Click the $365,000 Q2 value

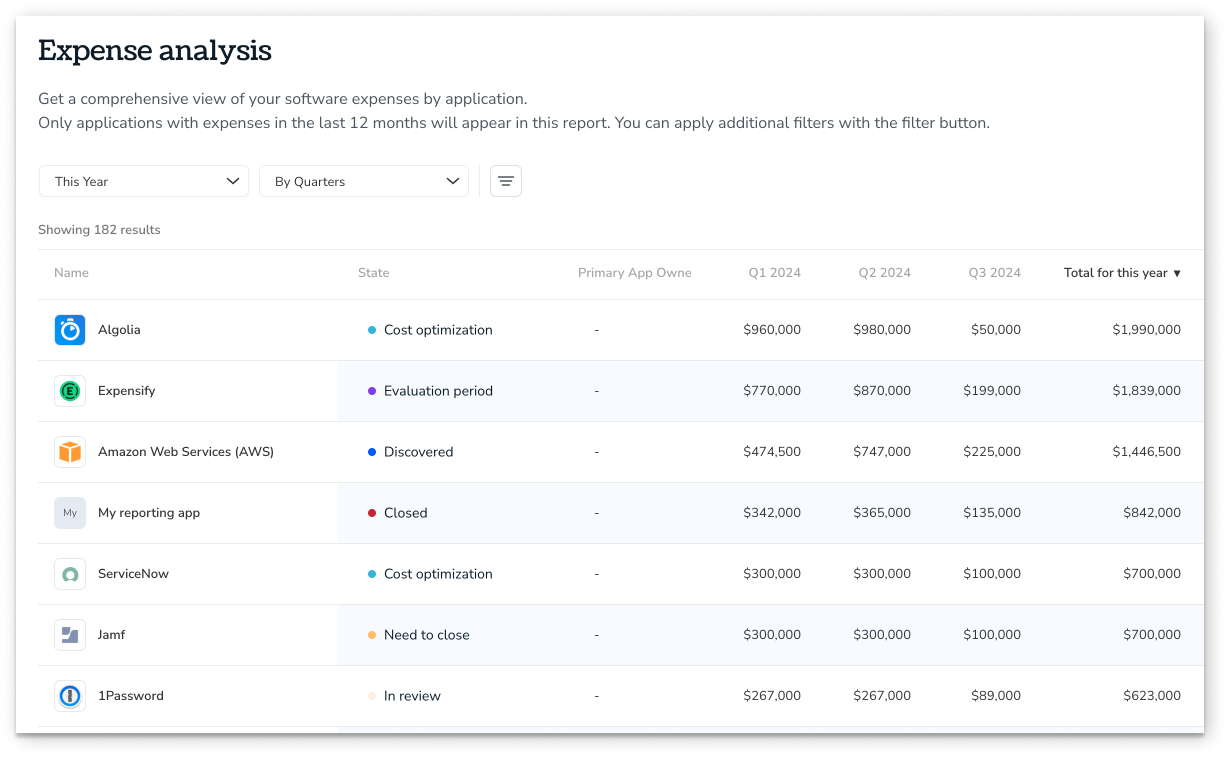pos(882,513)
